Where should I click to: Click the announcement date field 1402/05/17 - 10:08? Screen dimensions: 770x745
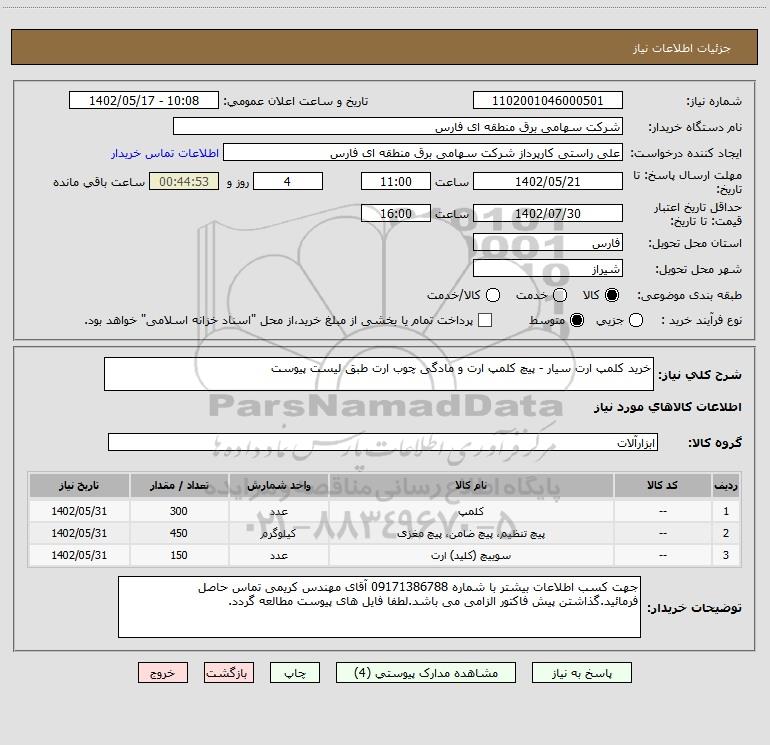click(143, 100)
